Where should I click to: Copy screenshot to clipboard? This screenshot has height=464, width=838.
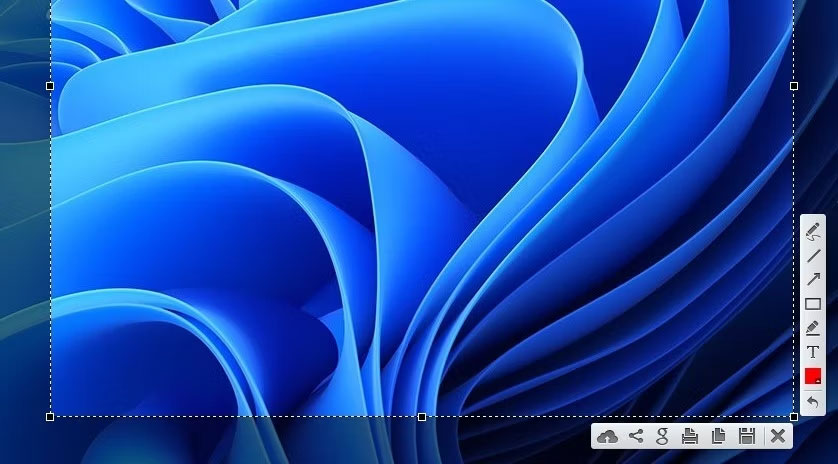tap(718, 436)
